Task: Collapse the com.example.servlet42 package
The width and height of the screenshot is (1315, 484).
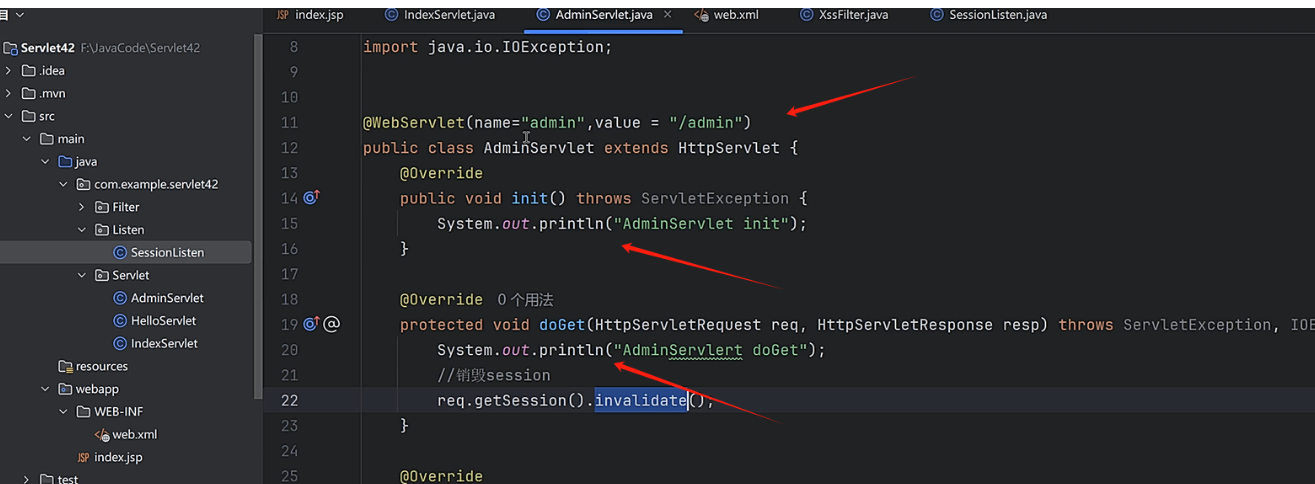Action: 63,184
